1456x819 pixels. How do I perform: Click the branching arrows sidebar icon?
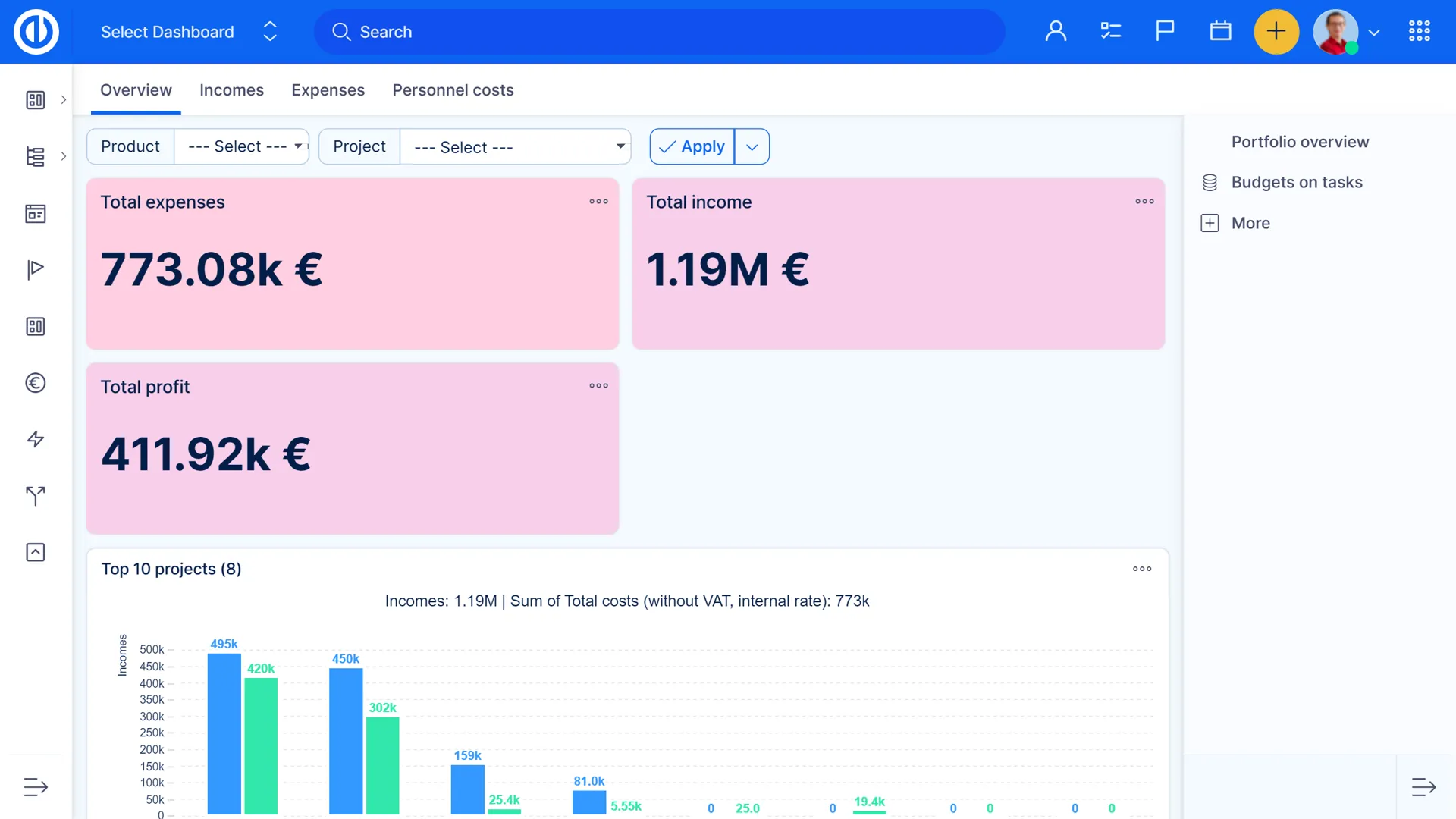[x=36, y=496]
